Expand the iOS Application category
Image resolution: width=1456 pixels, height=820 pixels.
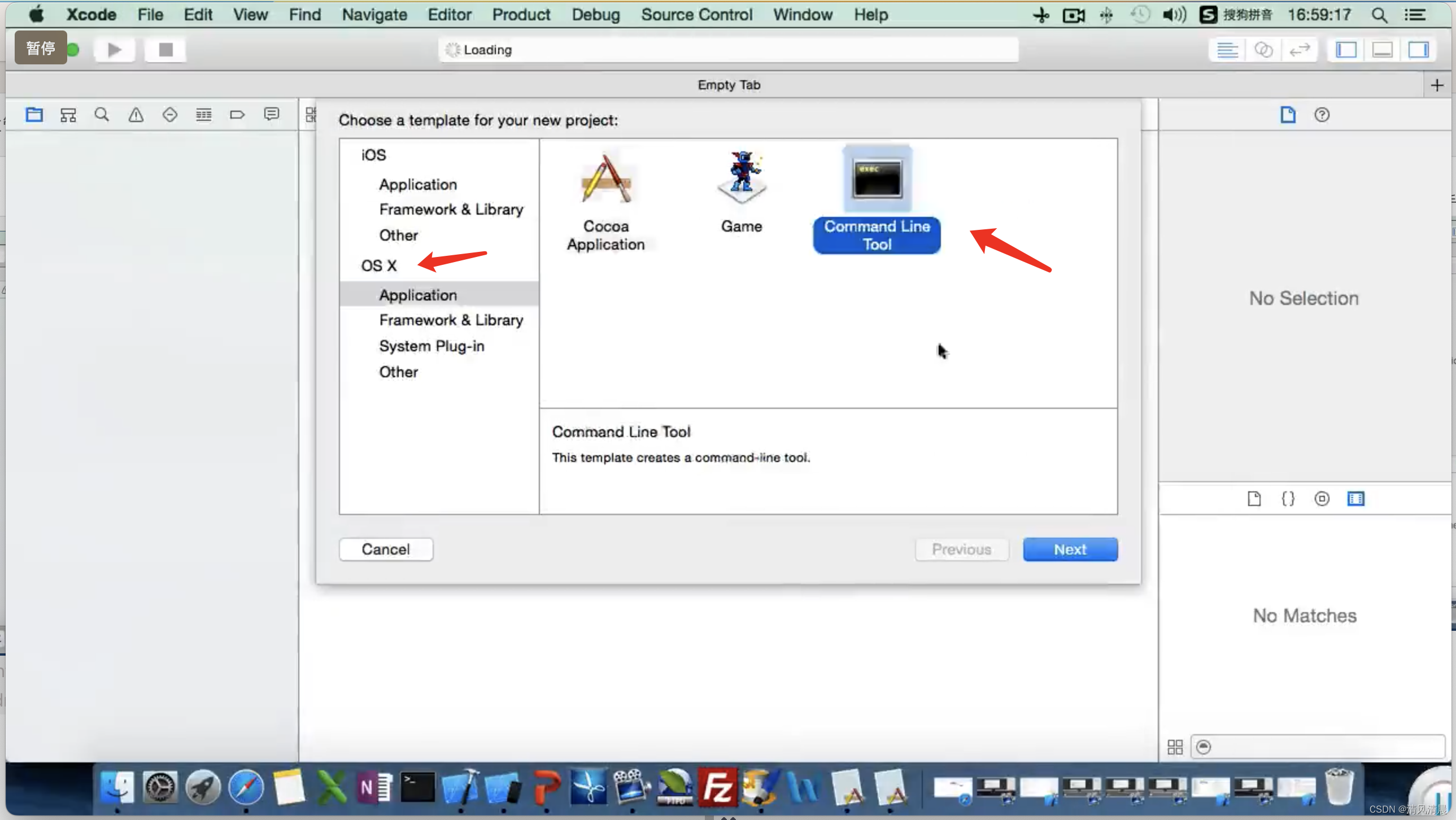(417, 184)
